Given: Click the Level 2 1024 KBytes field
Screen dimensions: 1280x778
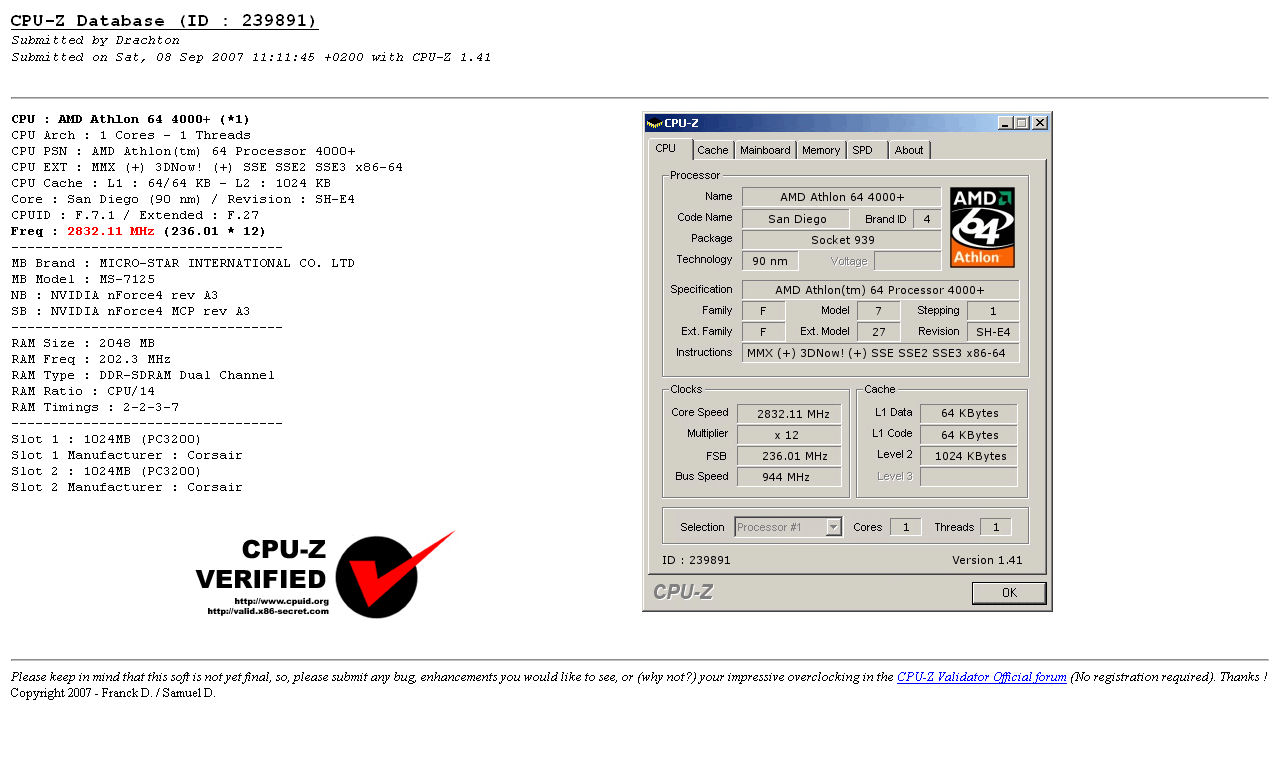Looking at the screenshot, I should click(968, 456).
